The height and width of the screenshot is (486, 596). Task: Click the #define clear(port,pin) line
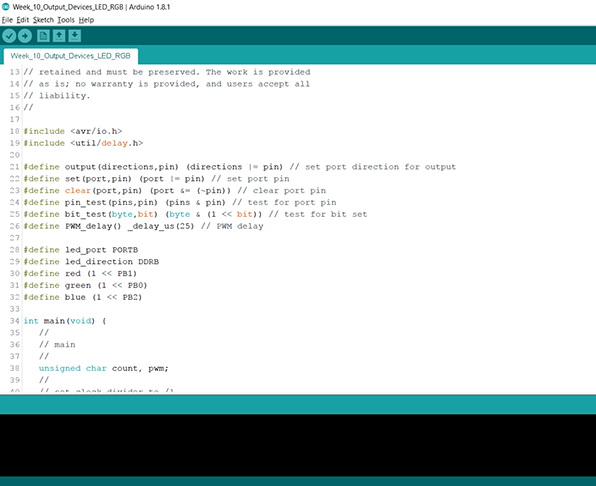point(174,190)
